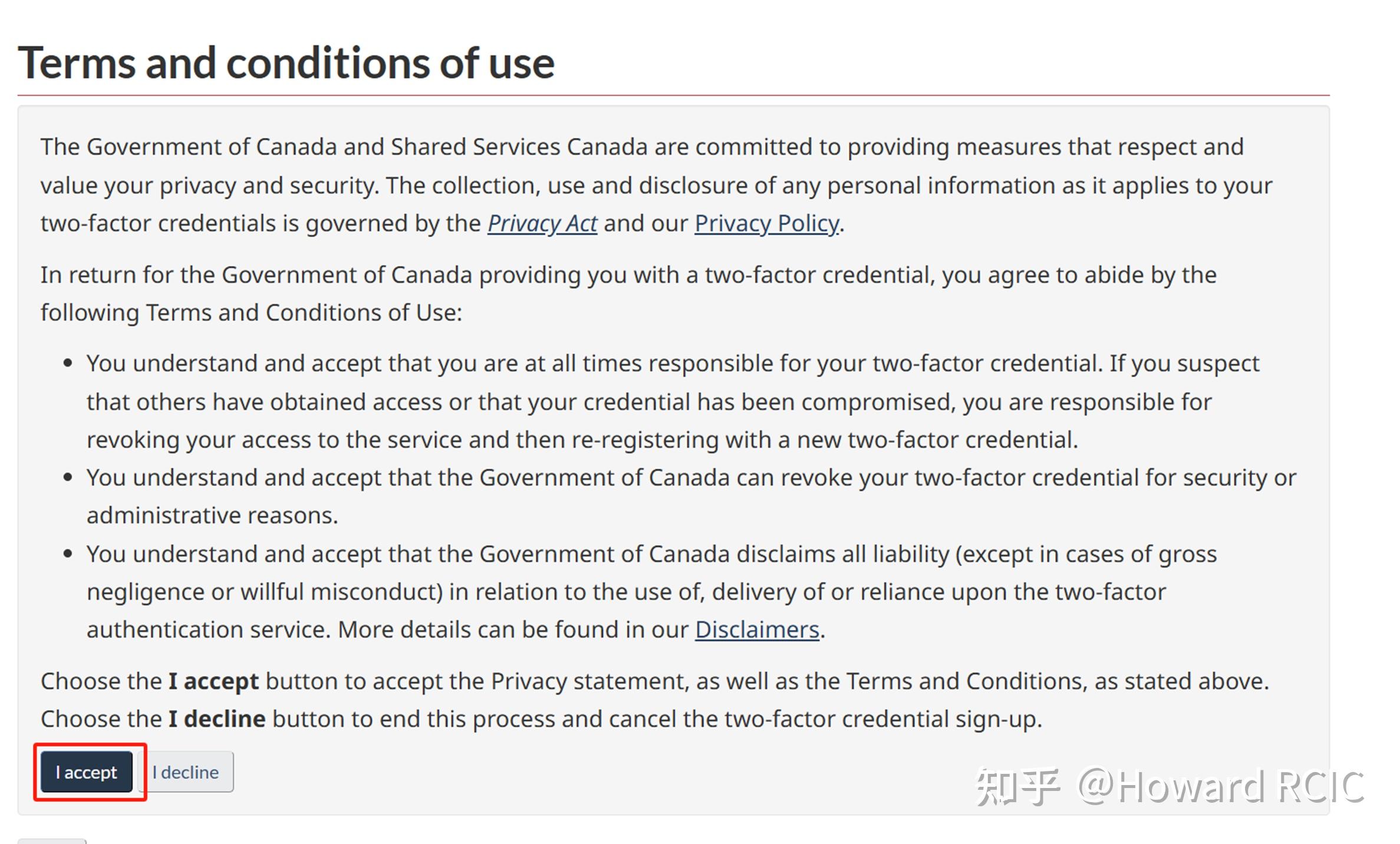Open the Privacy Policy link
Screen dimensions: 1400x844
[x=767, y=223]
